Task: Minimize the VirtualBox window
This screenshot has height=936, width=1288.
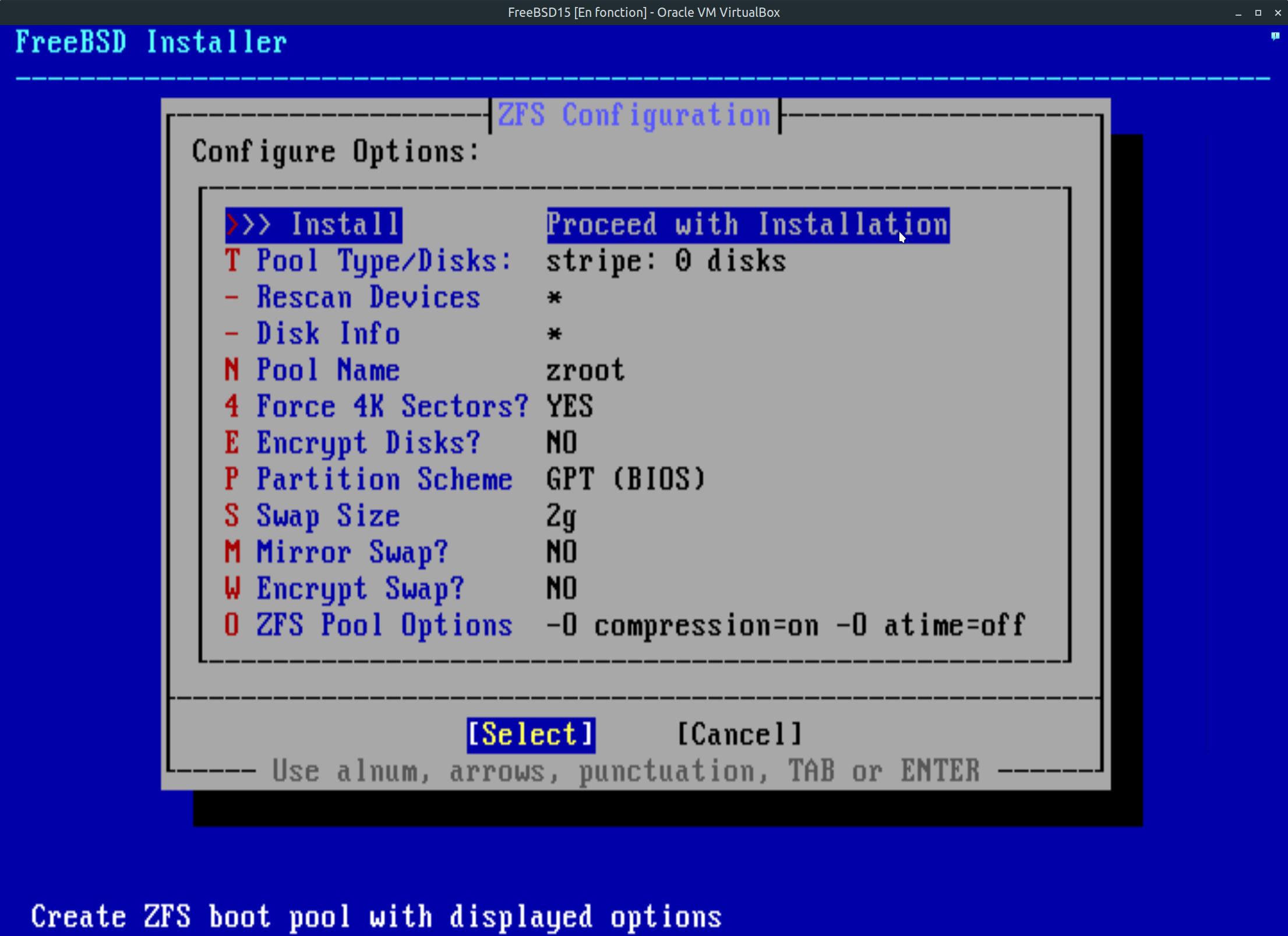Action: pyautogui.click(x=1238, y=13)
